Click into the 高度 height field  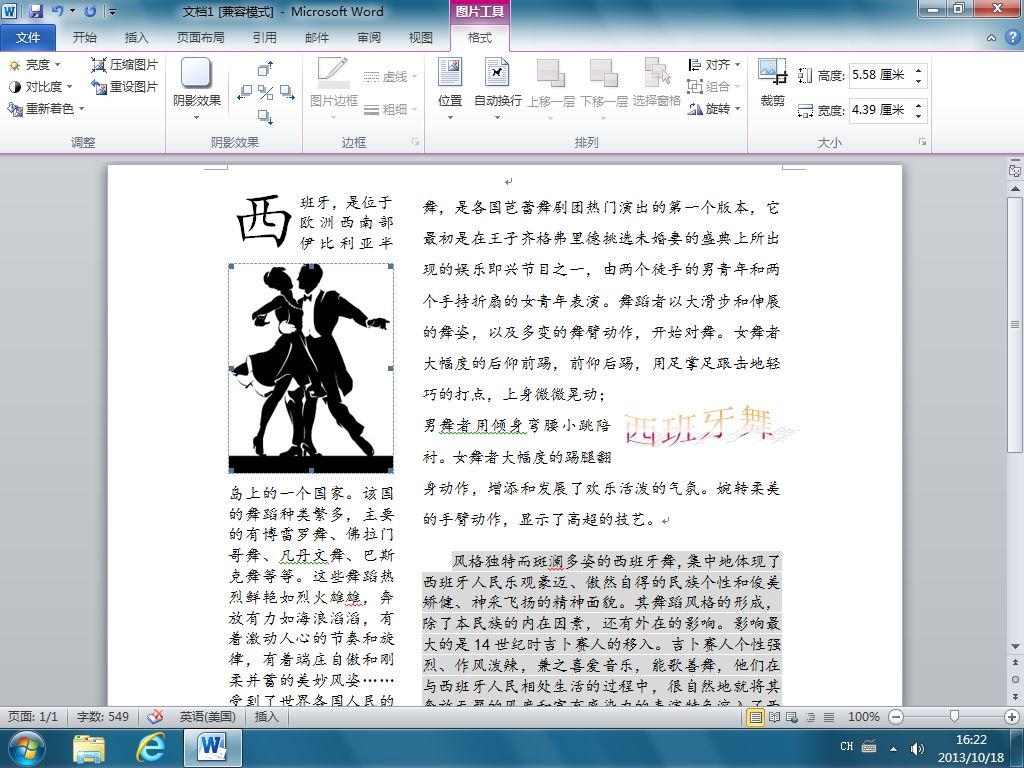(880, 75)
